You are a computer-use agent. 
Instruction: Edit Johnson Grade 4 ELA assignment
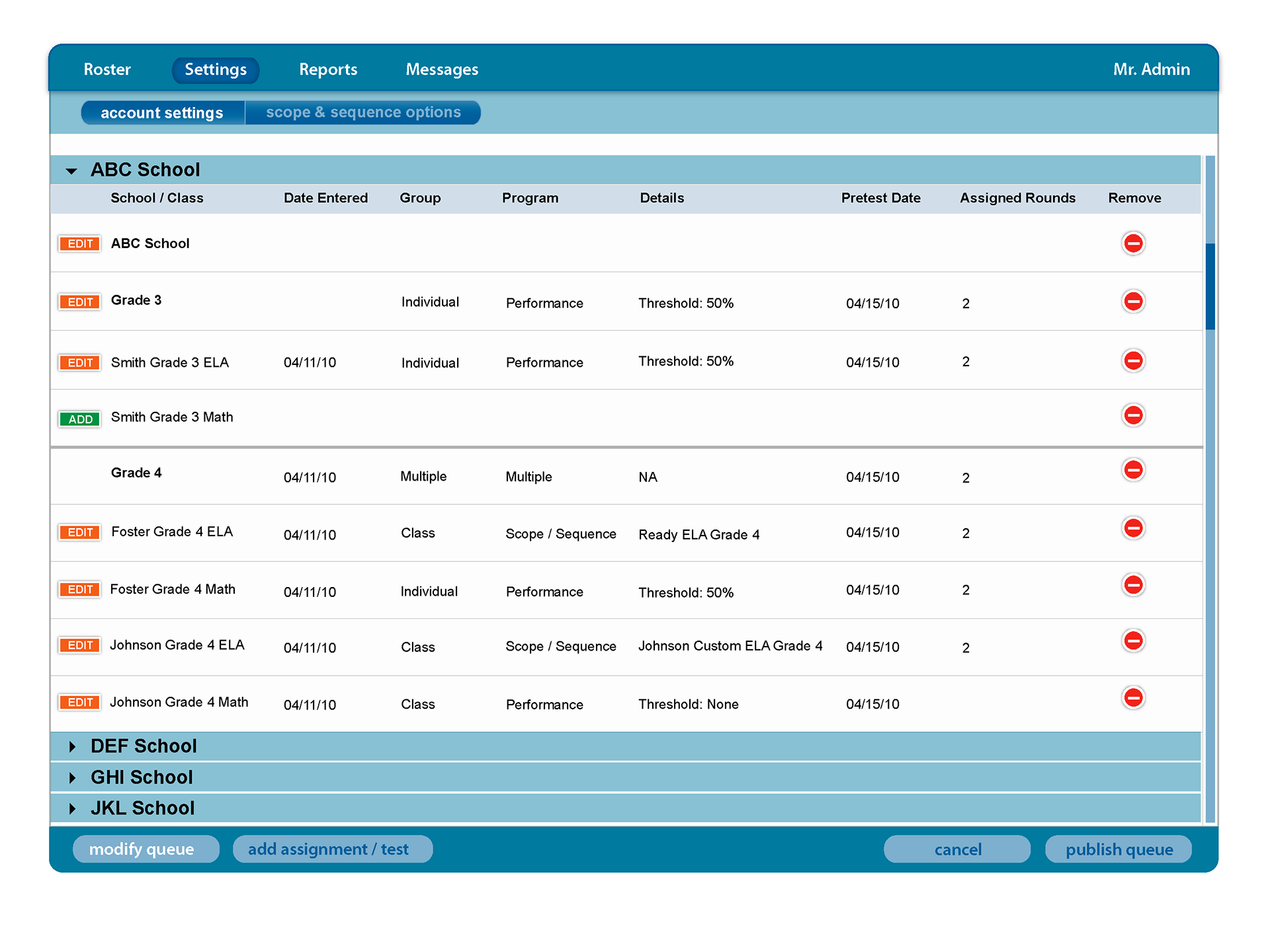coord(80,646)
